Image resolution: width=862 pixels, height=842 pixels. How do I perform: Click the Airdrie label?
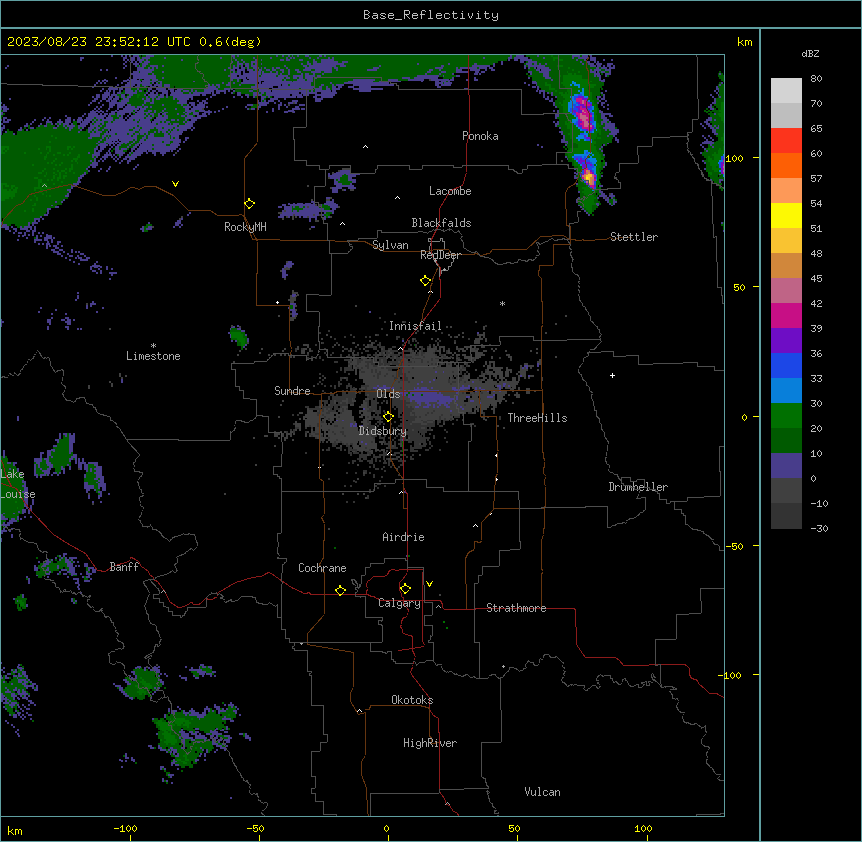tap(403, 537)
